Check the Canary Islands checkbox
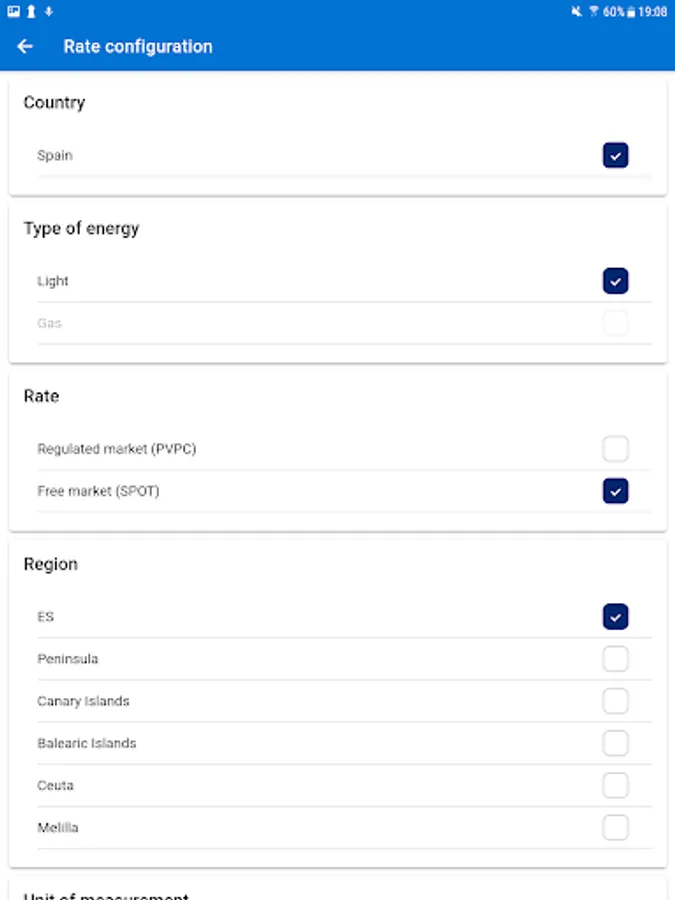This screenshot has height=900, width=675. point(615,701)
